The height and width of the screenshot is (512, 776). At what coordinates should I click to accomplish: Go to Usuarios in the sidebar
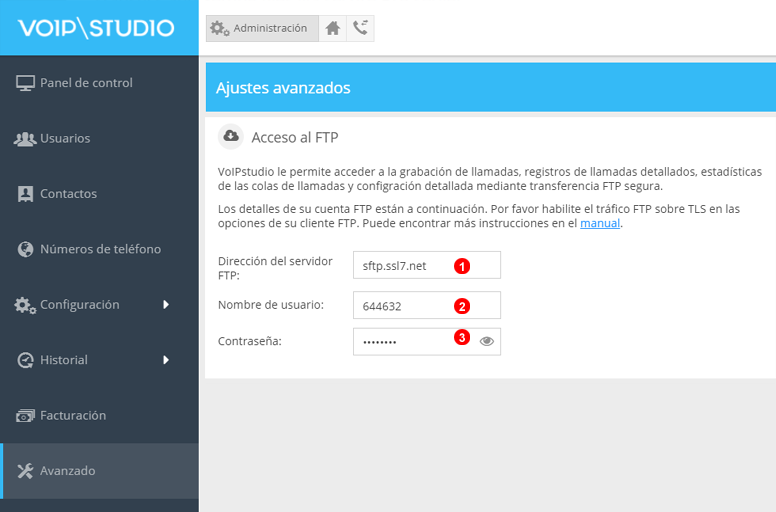coord(65,138)
